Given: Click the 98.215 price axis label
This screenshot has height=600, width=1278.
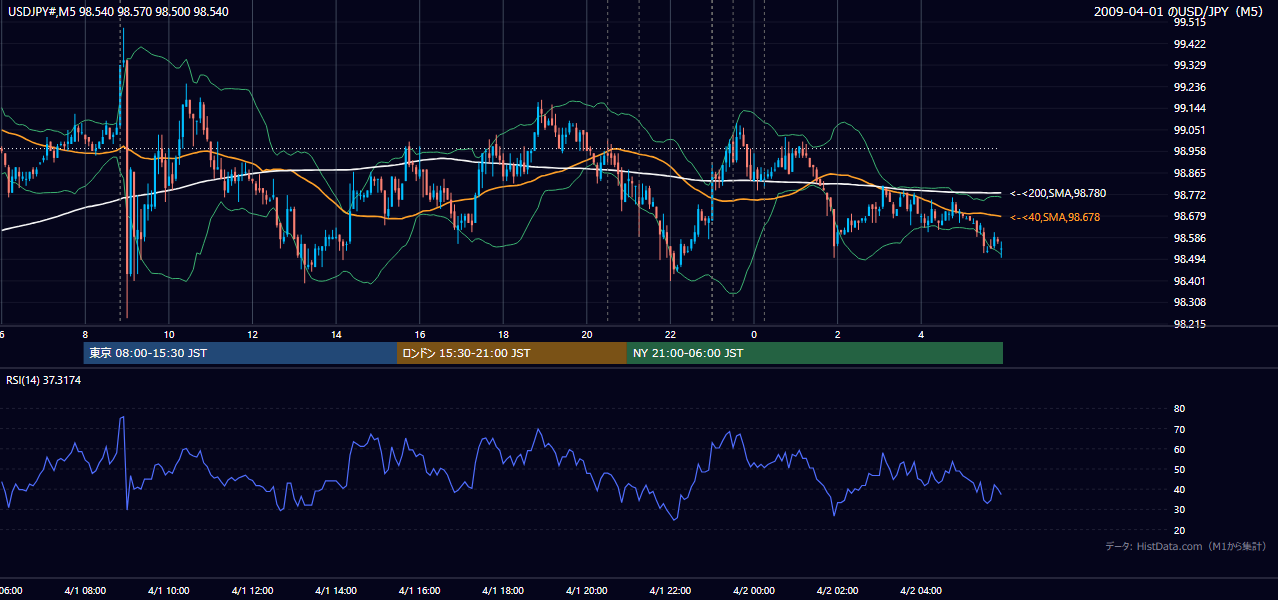Looking at the screenshot, I should coord(1189,324).
